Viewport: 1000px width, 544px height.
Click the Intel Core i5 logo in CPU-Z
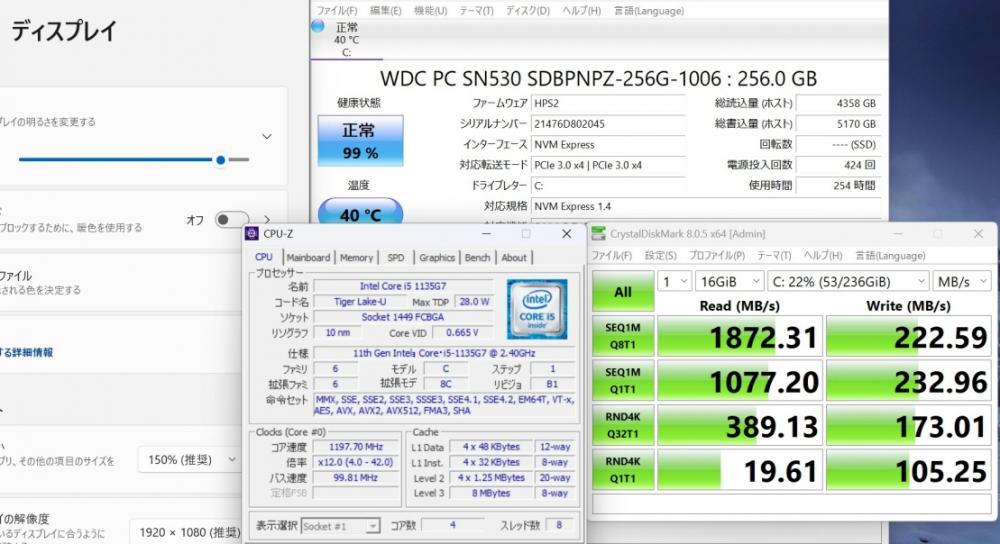tap(537, 309)
